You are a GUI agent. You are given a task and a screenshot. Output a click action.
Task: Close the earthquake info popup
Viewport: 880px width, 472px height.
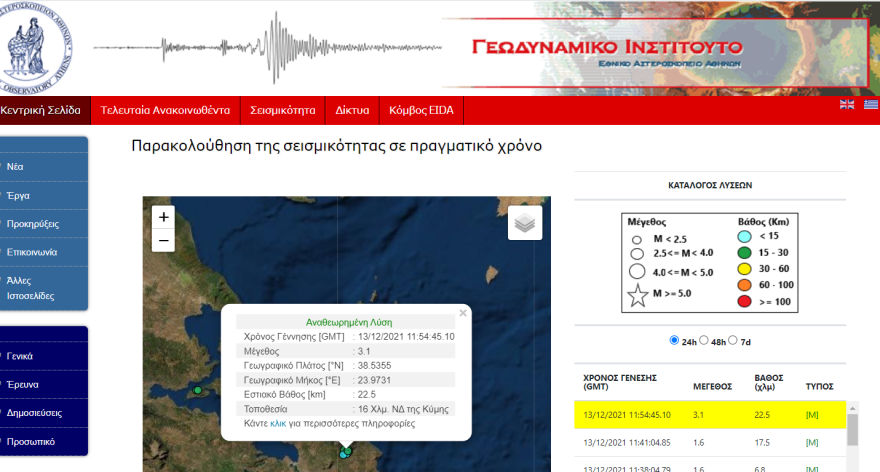(462, 313)
